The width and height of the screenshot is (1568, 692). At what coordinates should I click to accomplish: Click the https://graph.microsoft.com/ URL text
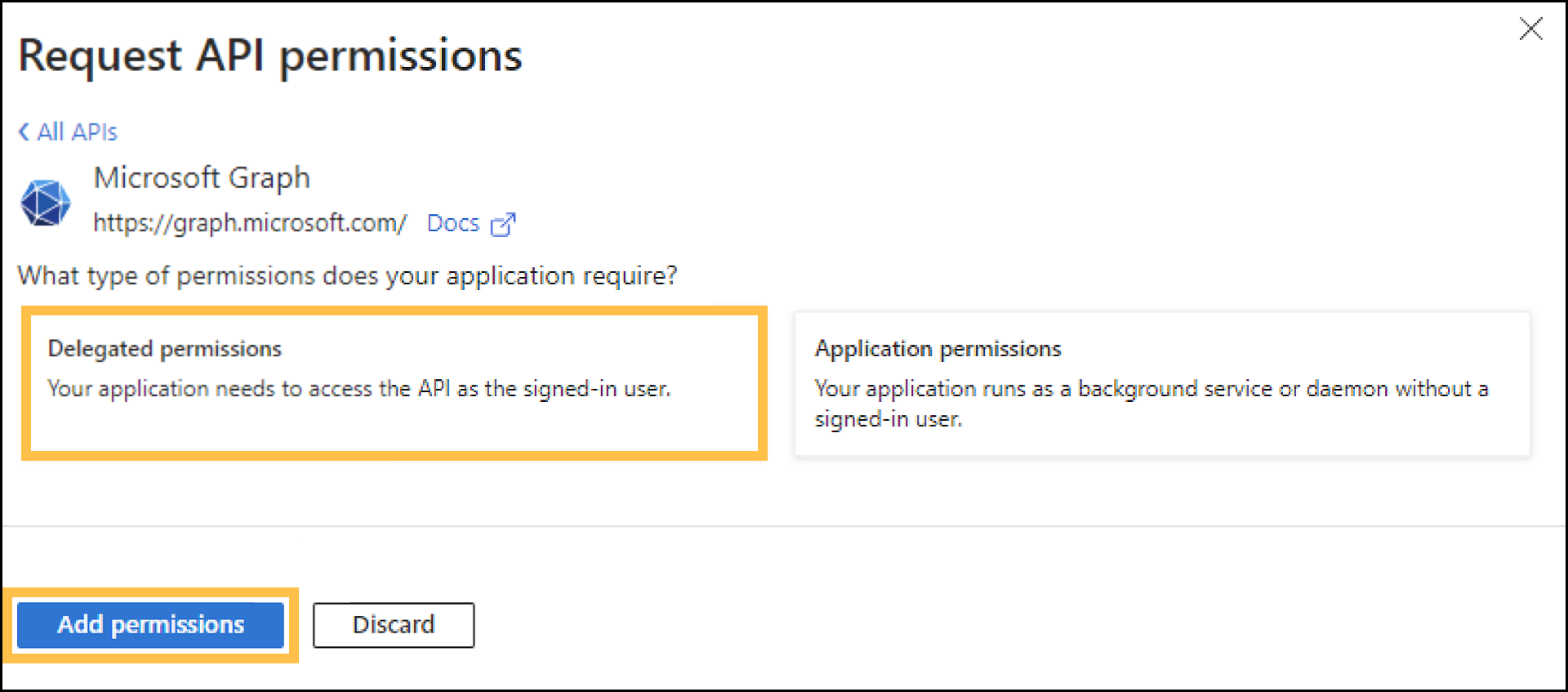pyautogui.click(x=249, y=223)
